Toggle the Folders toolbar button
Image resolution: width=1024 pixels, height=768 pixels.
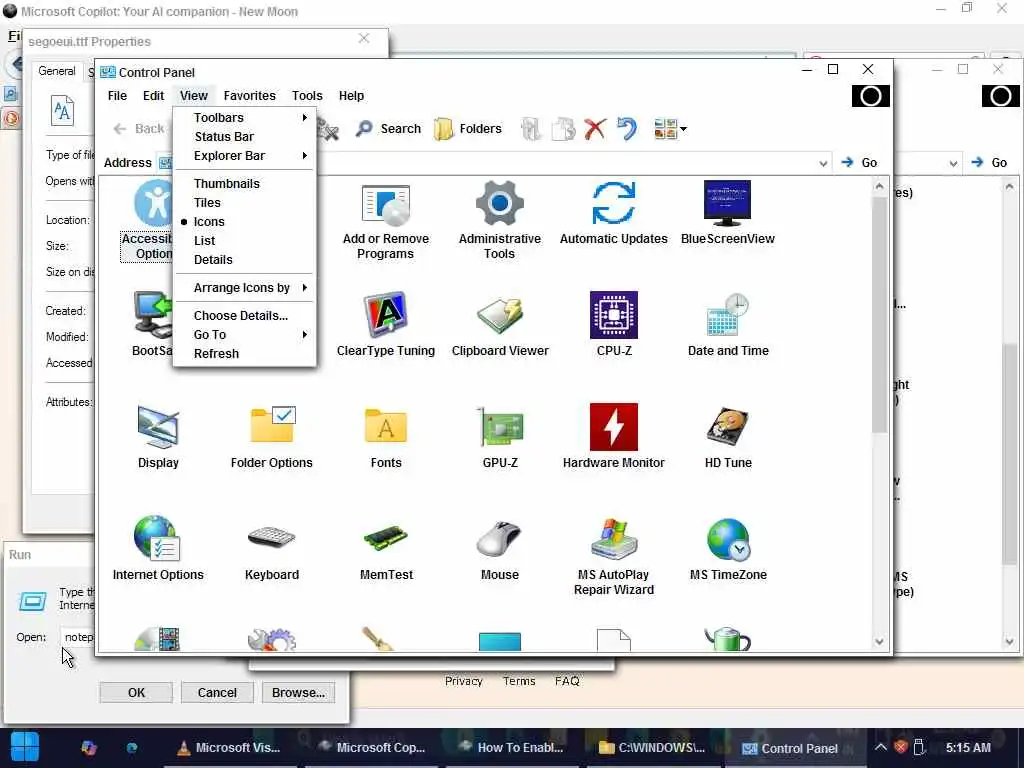pos(468,129)
